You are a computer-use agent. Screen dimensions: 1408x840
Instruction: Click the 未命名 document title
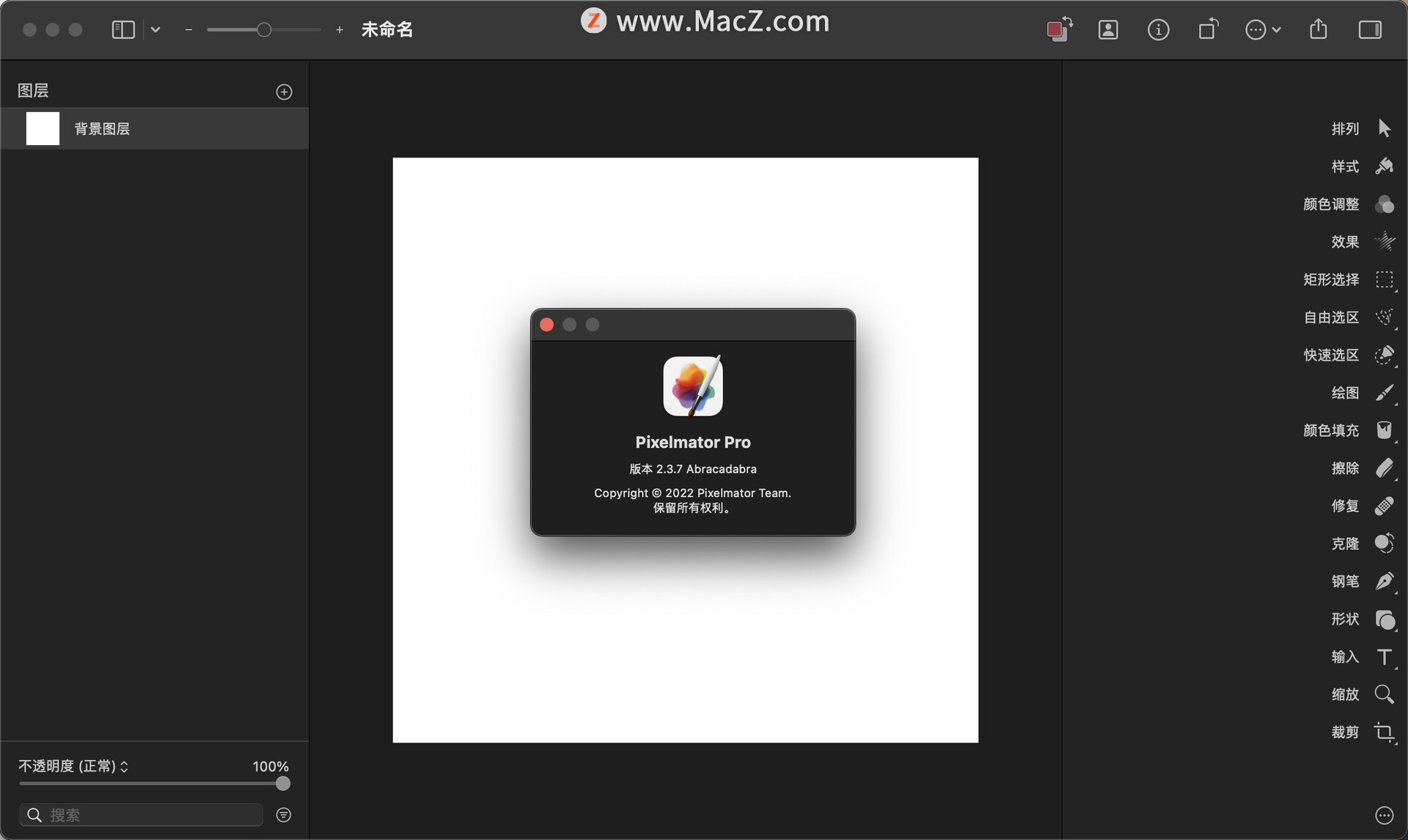pyautogui.click(x=387, y=29)
